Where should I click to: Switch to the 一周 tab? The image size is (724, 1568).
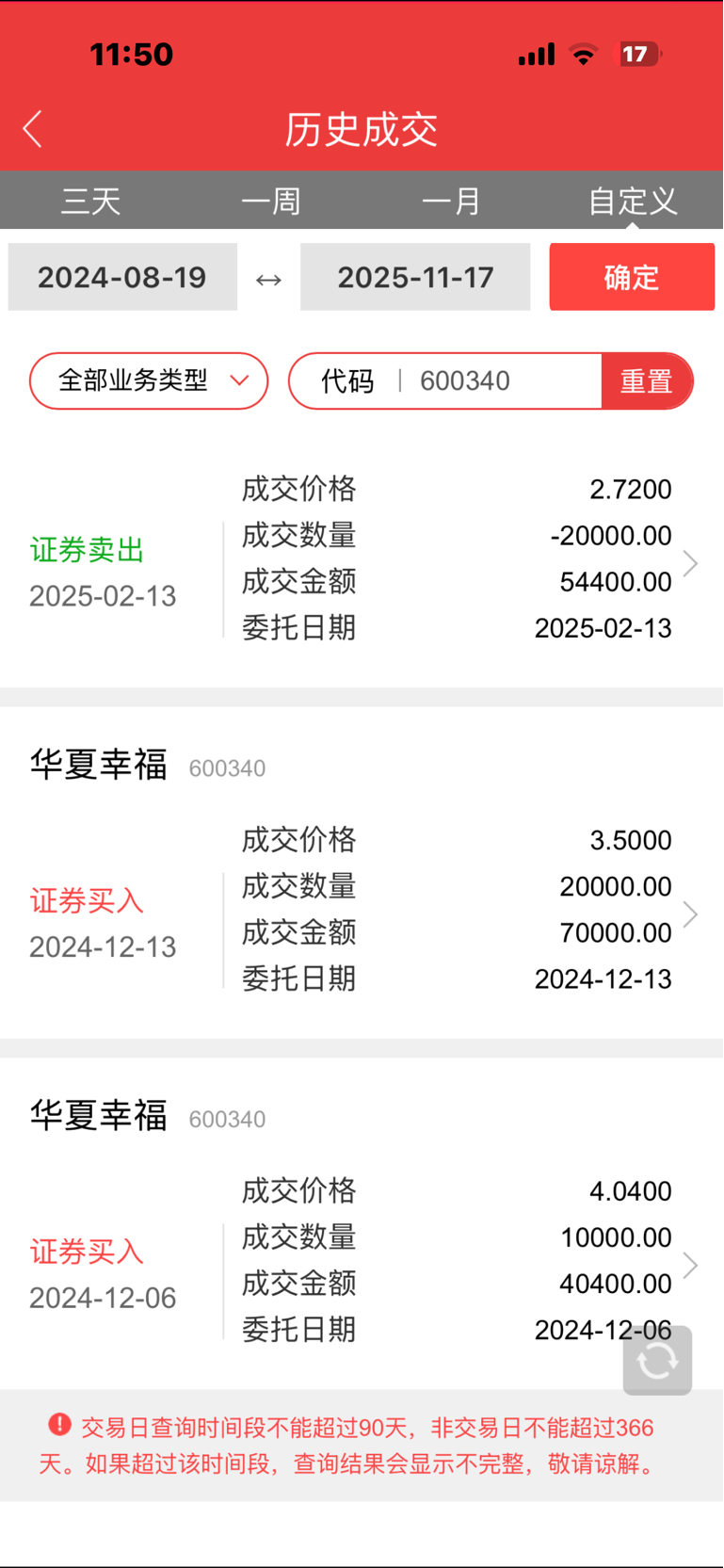(271, 201)
